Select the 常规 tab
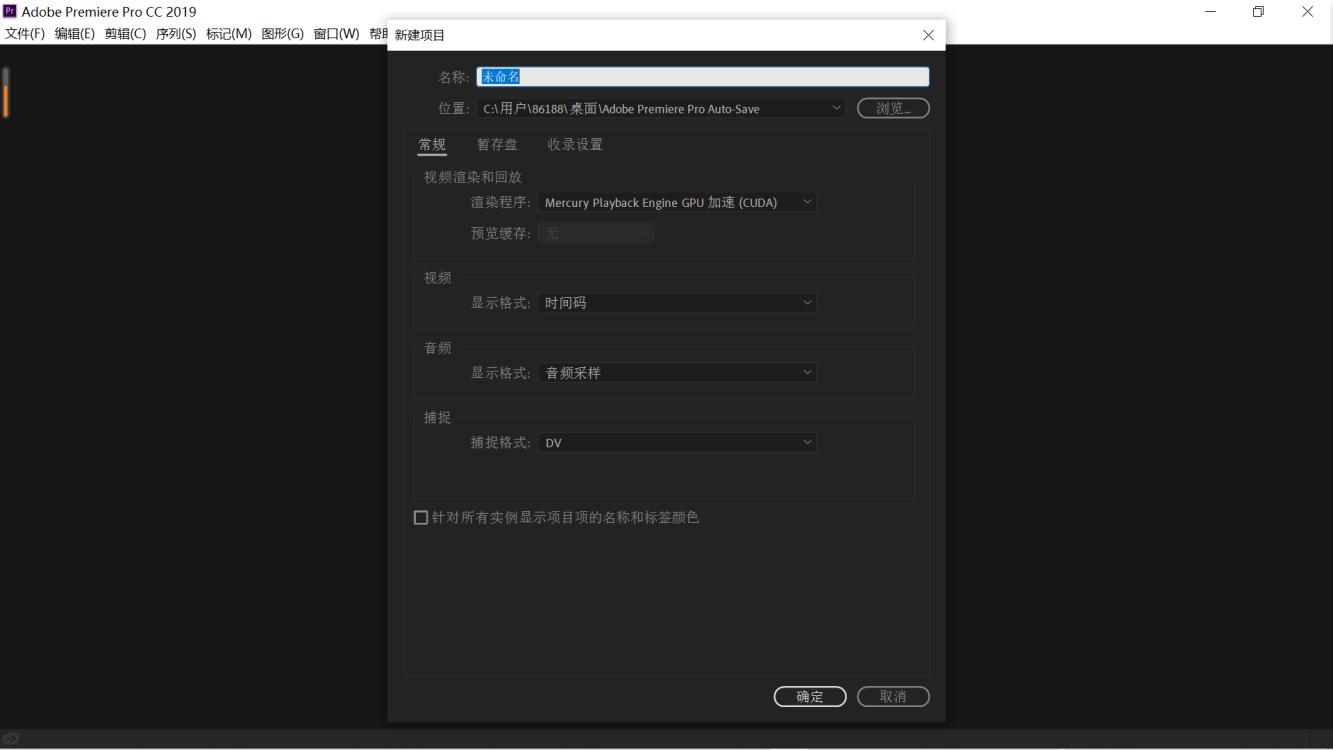The image size is (1333, 750). [432, 144]
